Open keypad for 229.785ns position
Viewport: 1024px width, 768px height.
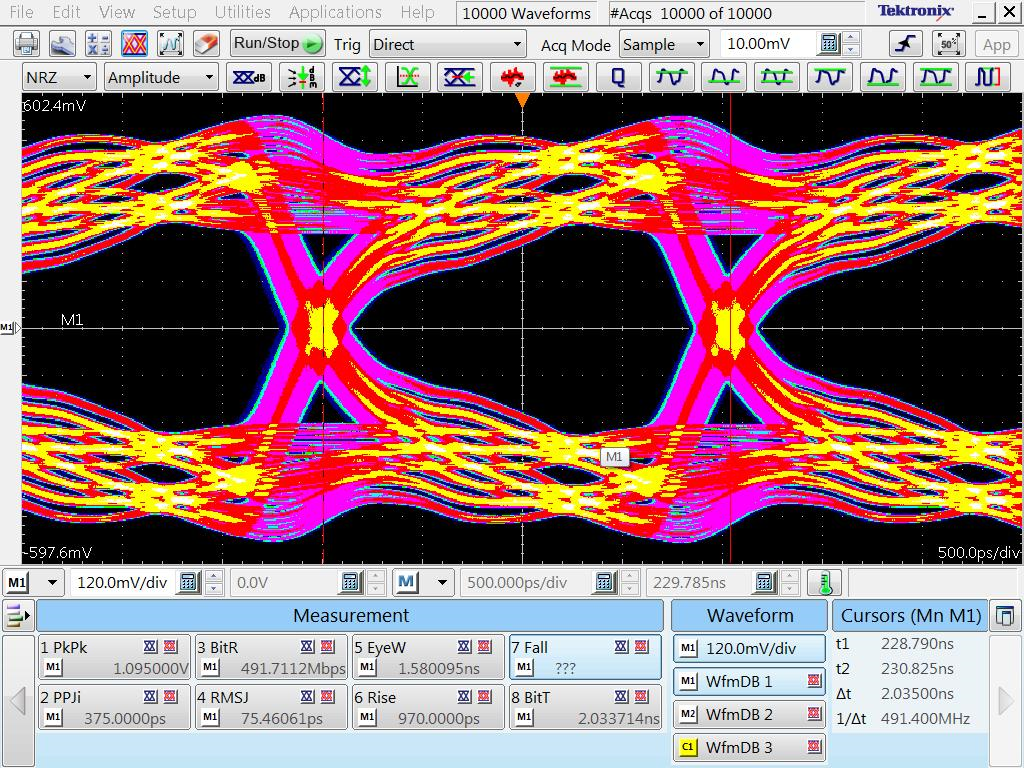(x=765, y=582)
